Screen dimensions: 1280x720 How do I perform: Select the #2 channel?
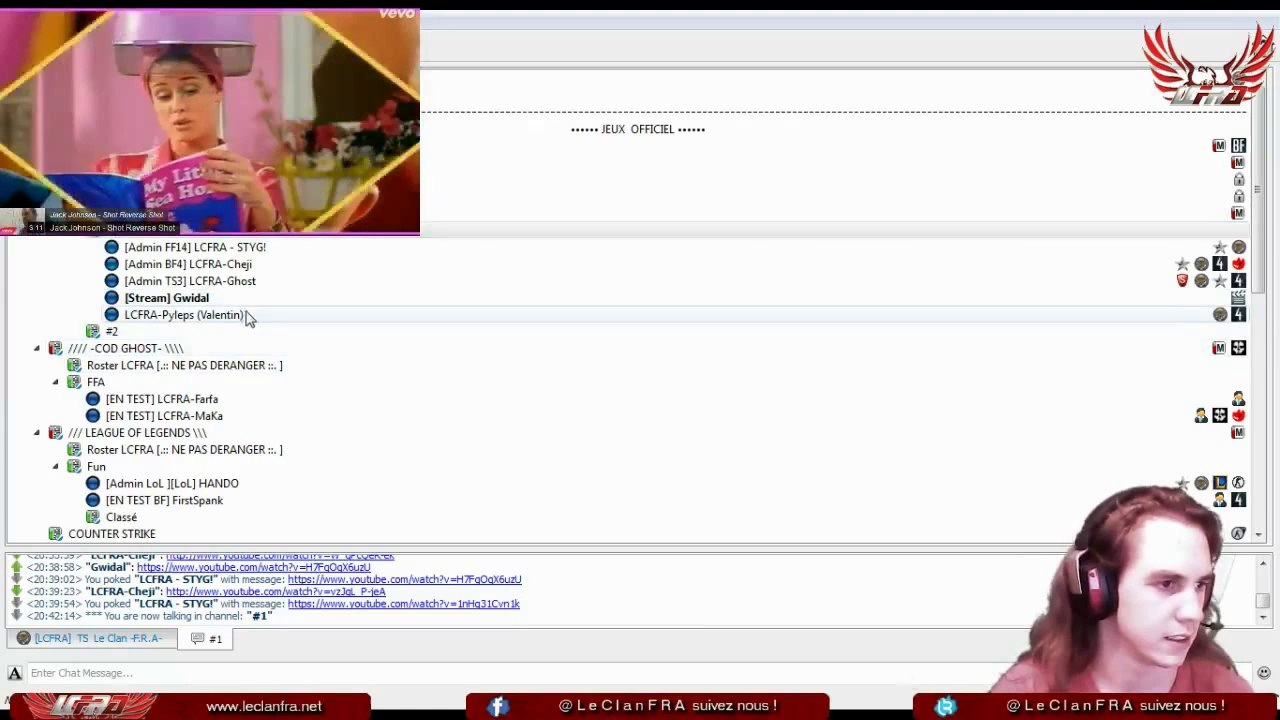[x=112, y=331]
